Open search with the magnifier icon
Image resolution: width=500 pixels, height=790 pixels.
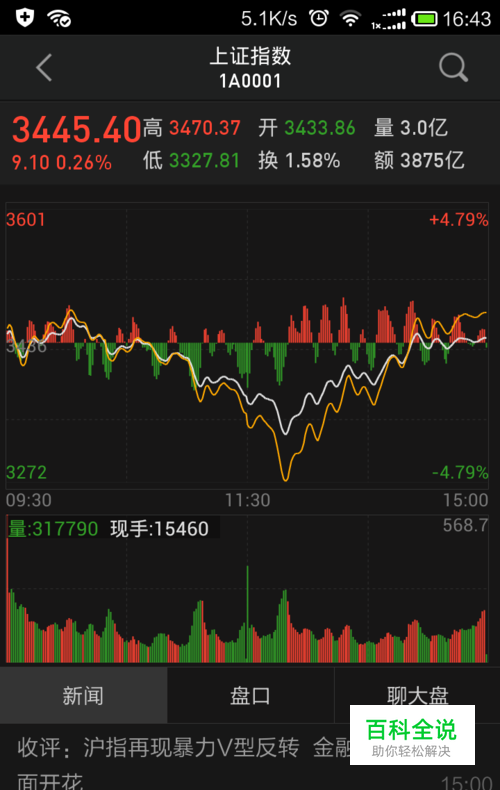coord(453,67)
